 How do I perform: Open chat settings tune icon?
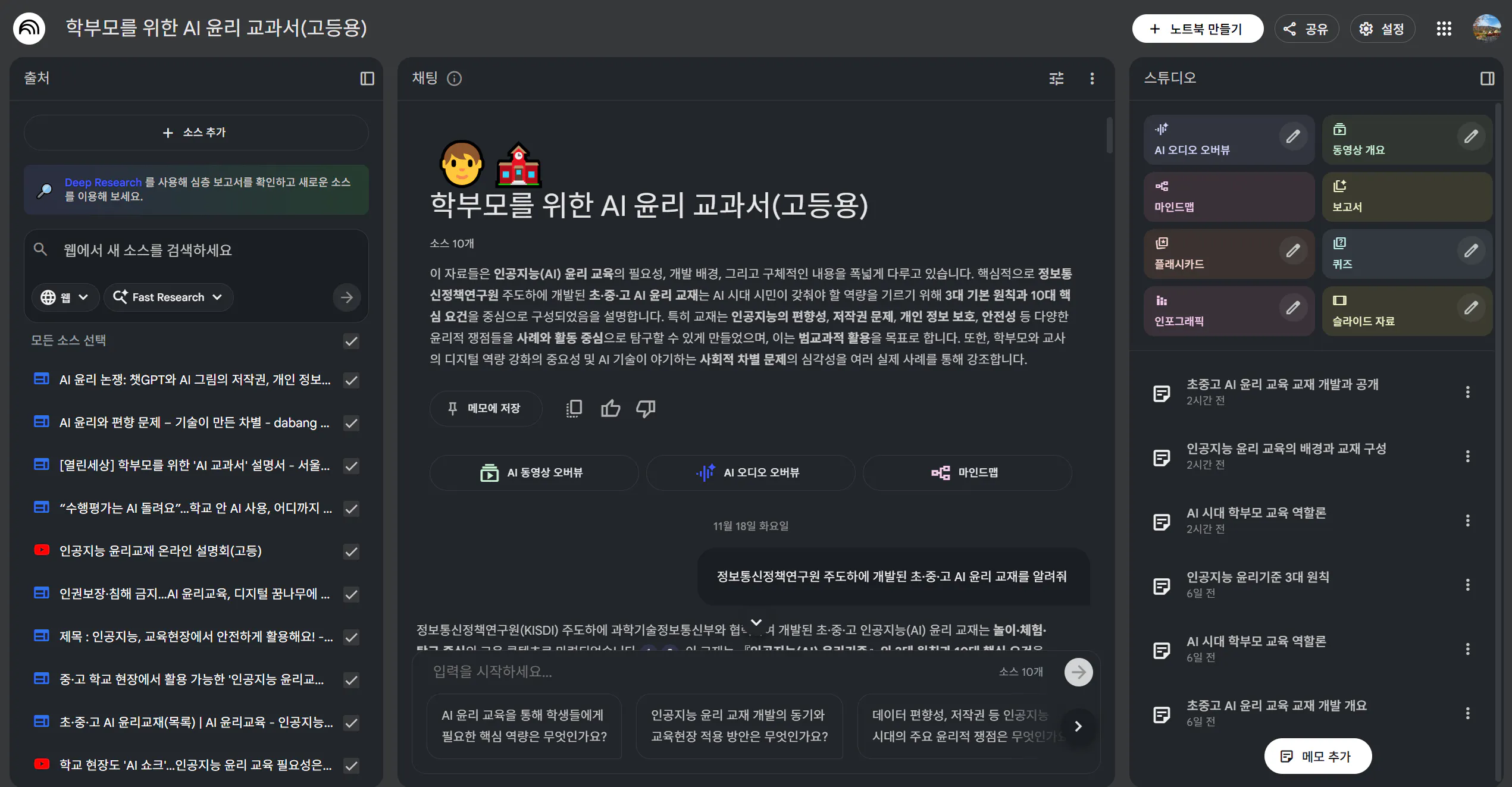point(1056,79)
